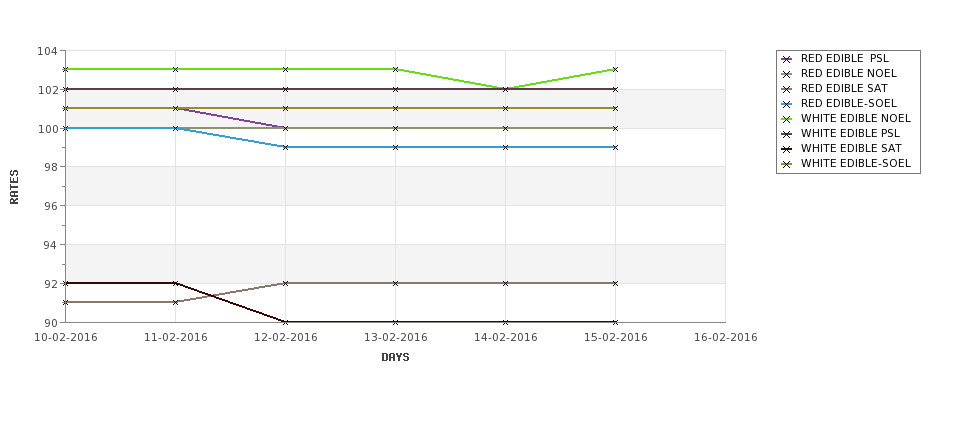This screenshot has height=429, width=975.
Task: Click the RED EDIBLE-SOEL legend marker
Action: pos(787,104)
